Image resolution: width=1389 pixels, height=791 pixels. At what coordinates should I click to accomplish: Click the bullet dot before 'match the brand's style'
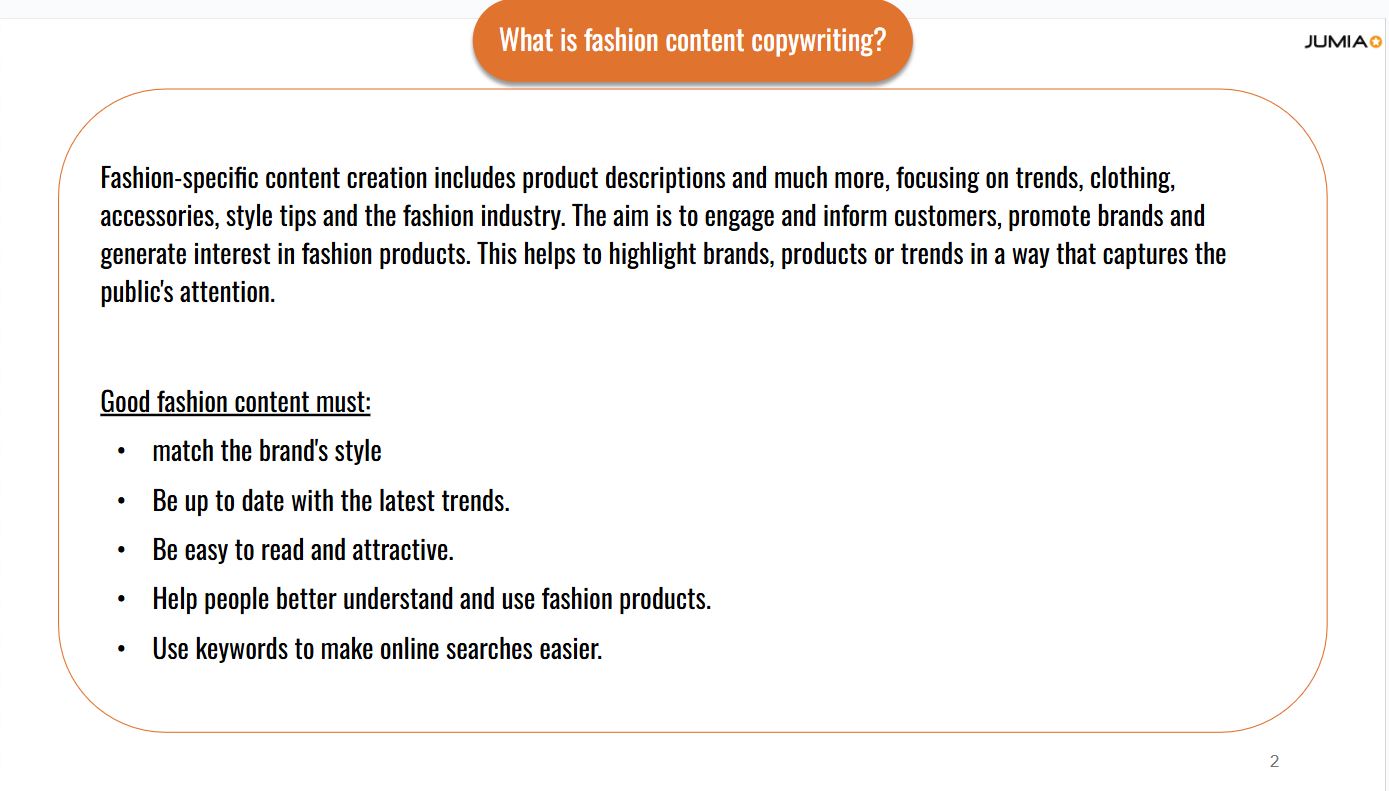(121, 452)
